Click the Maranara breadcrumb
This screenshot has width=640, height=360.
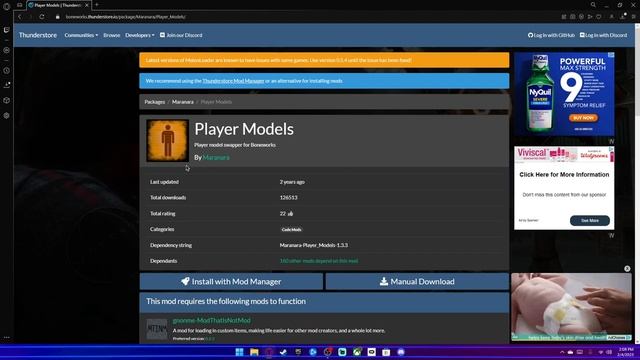[x=182, y=102]
